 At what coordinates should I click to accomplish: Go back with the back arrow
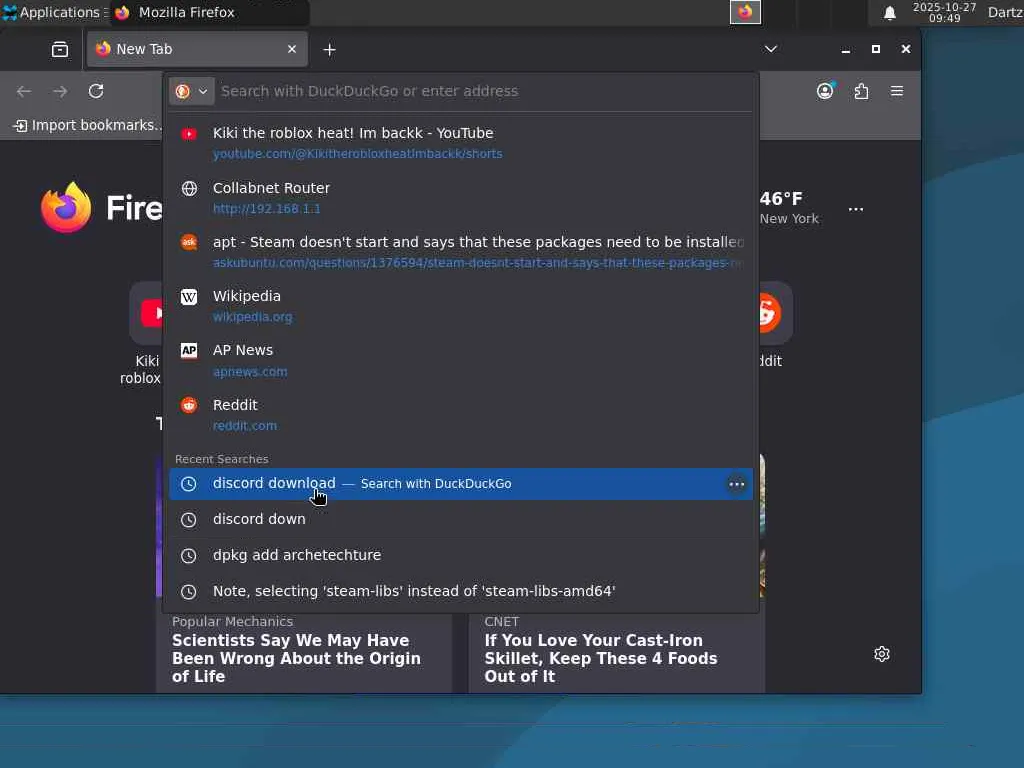click(x=24, y=91)
